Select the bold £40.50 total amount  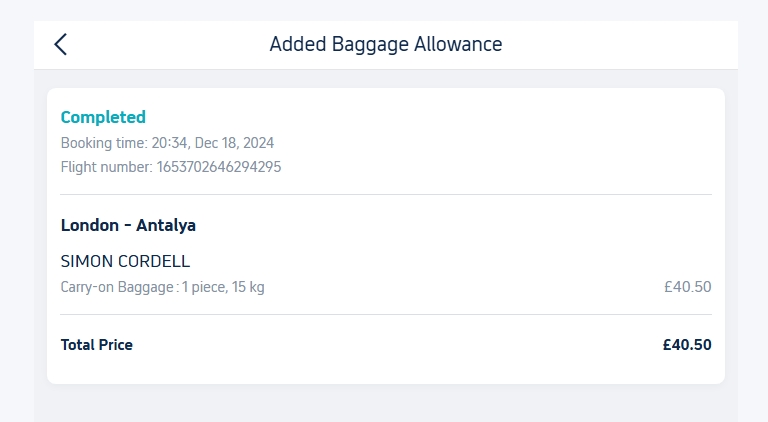click(x=686, y=345)
